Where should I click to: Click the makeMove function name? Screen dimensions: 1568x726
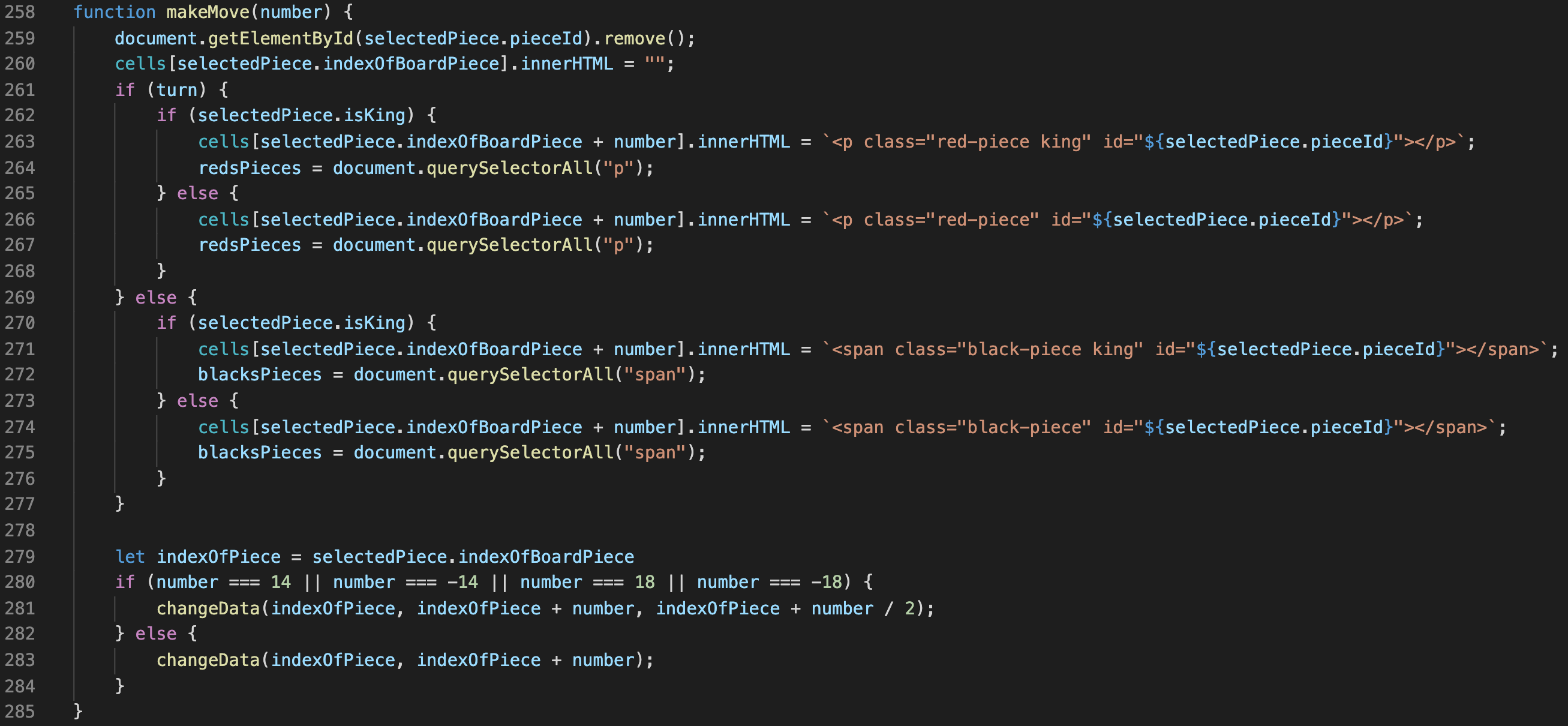(x=208, y=12)
